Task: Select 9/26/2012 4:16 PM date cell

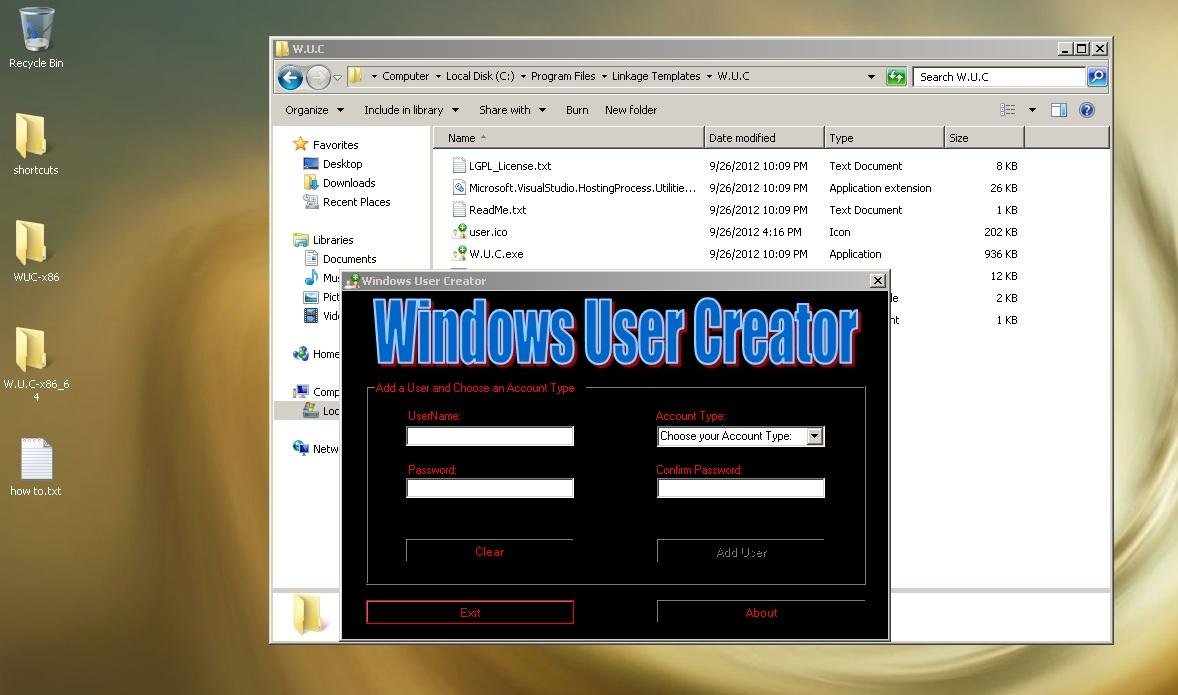Action: tap(755, 232)
